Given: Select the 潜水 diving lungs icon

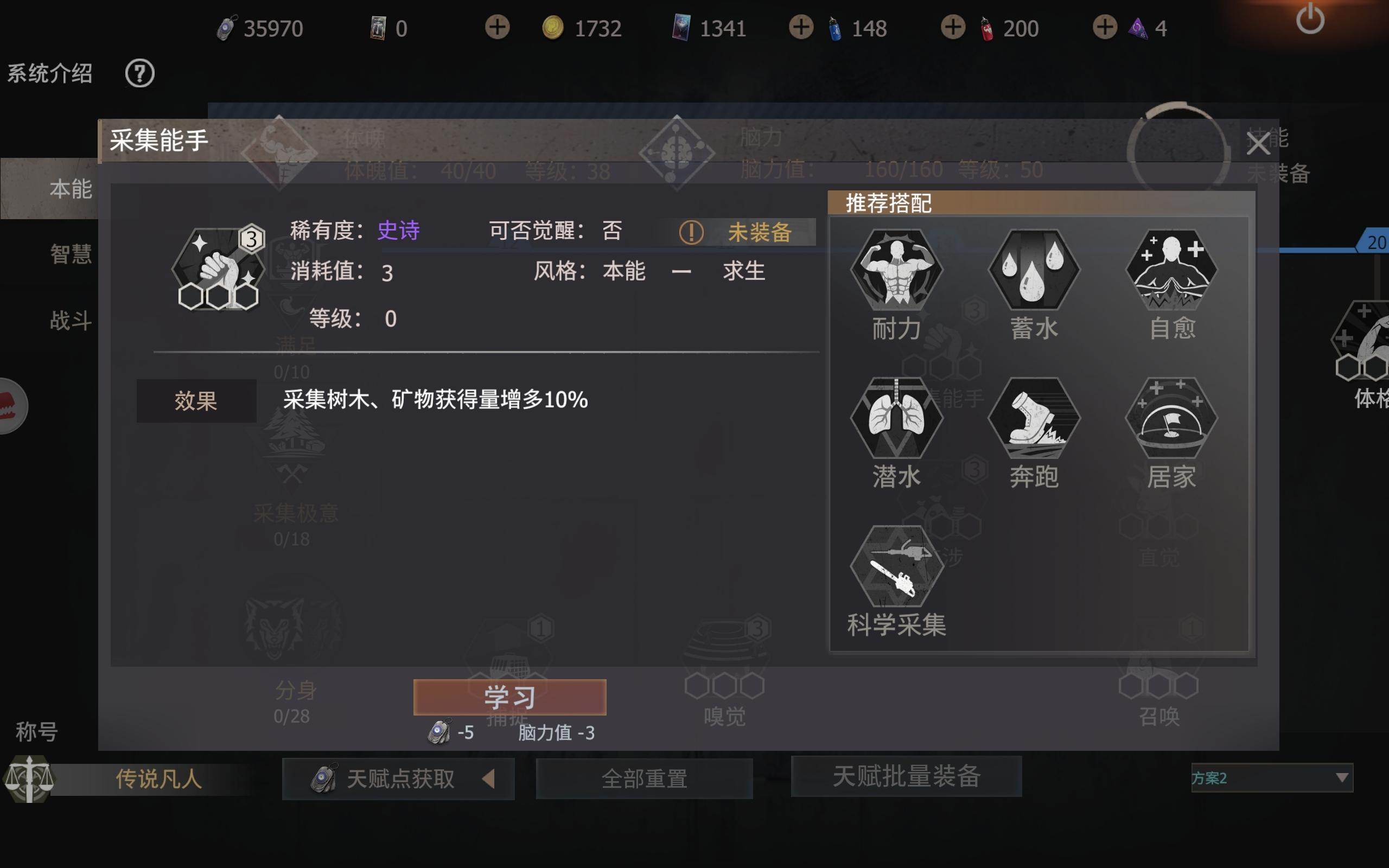Looking at the screenshot, I should [x=896, y=417].
